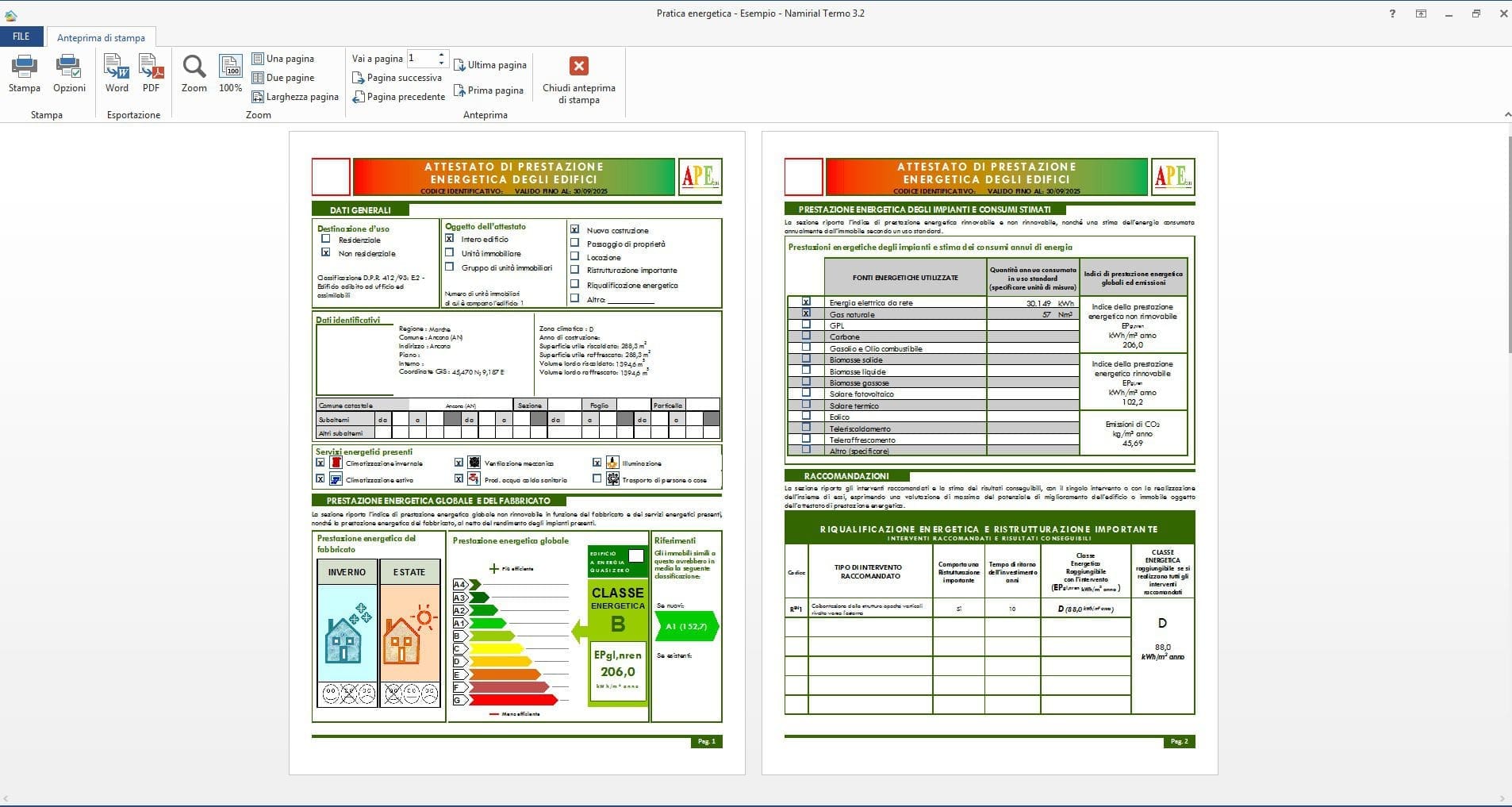Click the scroll right arrow at the bottom
This screenshot has height=807, width=1512.
tap(1501, 798)
